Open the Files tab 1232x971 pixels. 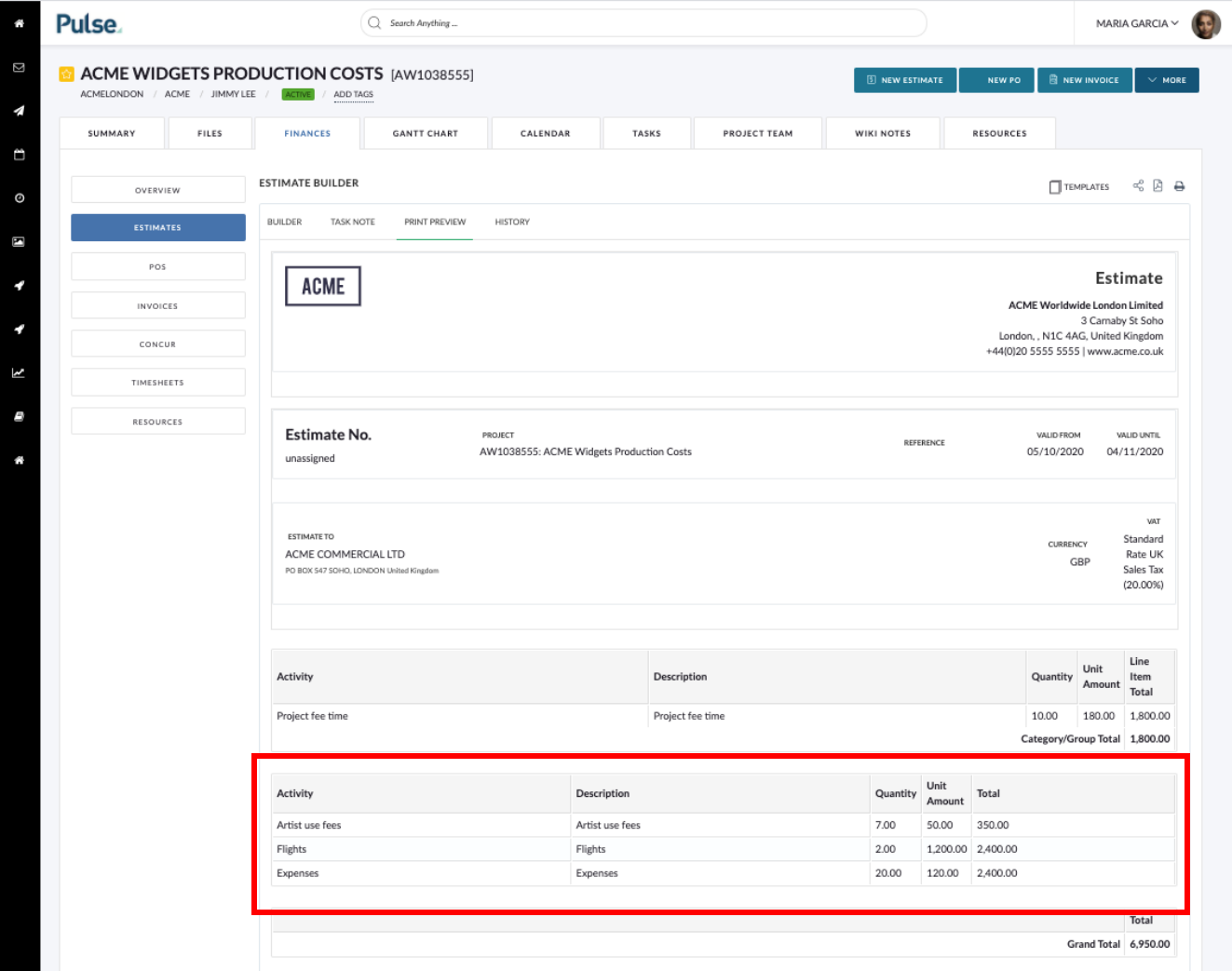coord(210,133)
